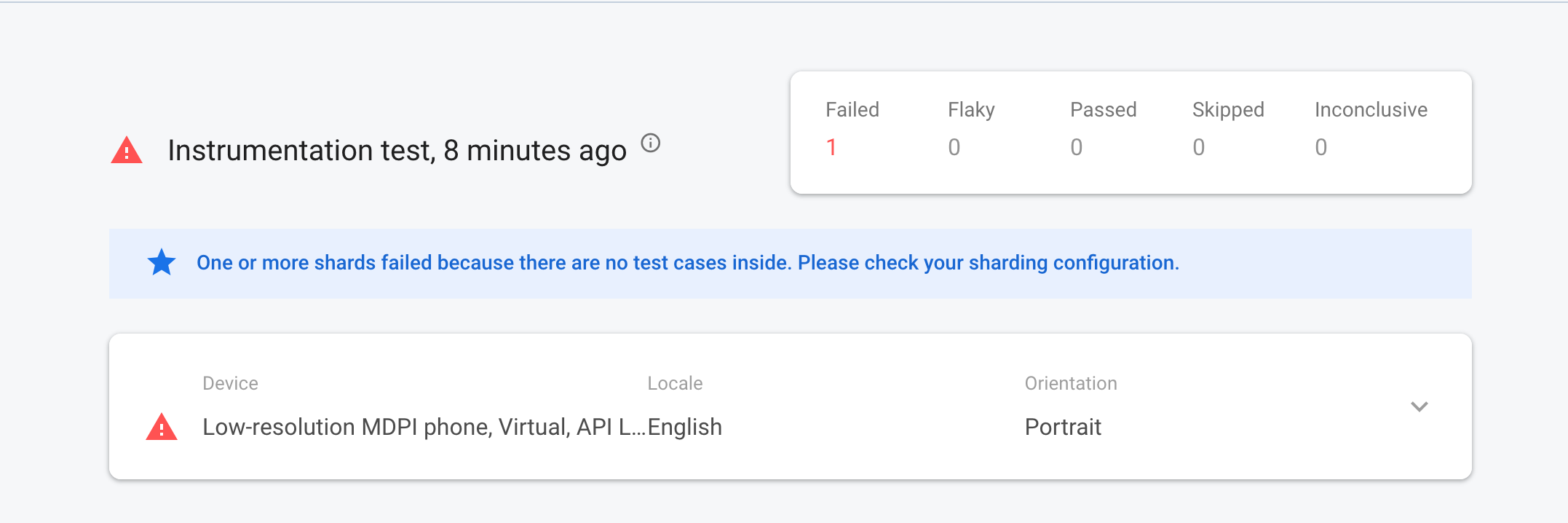Click the Skipped label in the summary card
This screenshot has width=1568, height=523.
click(1228, 110)
